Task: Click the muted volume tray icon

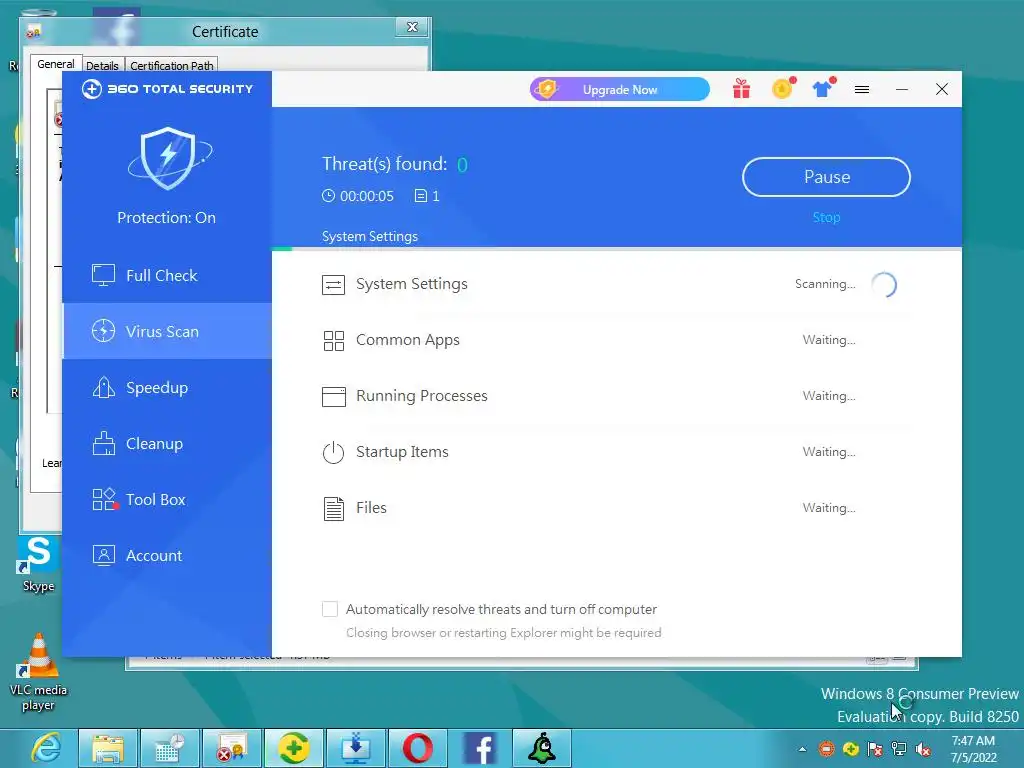Action: (x=923, y=749)
